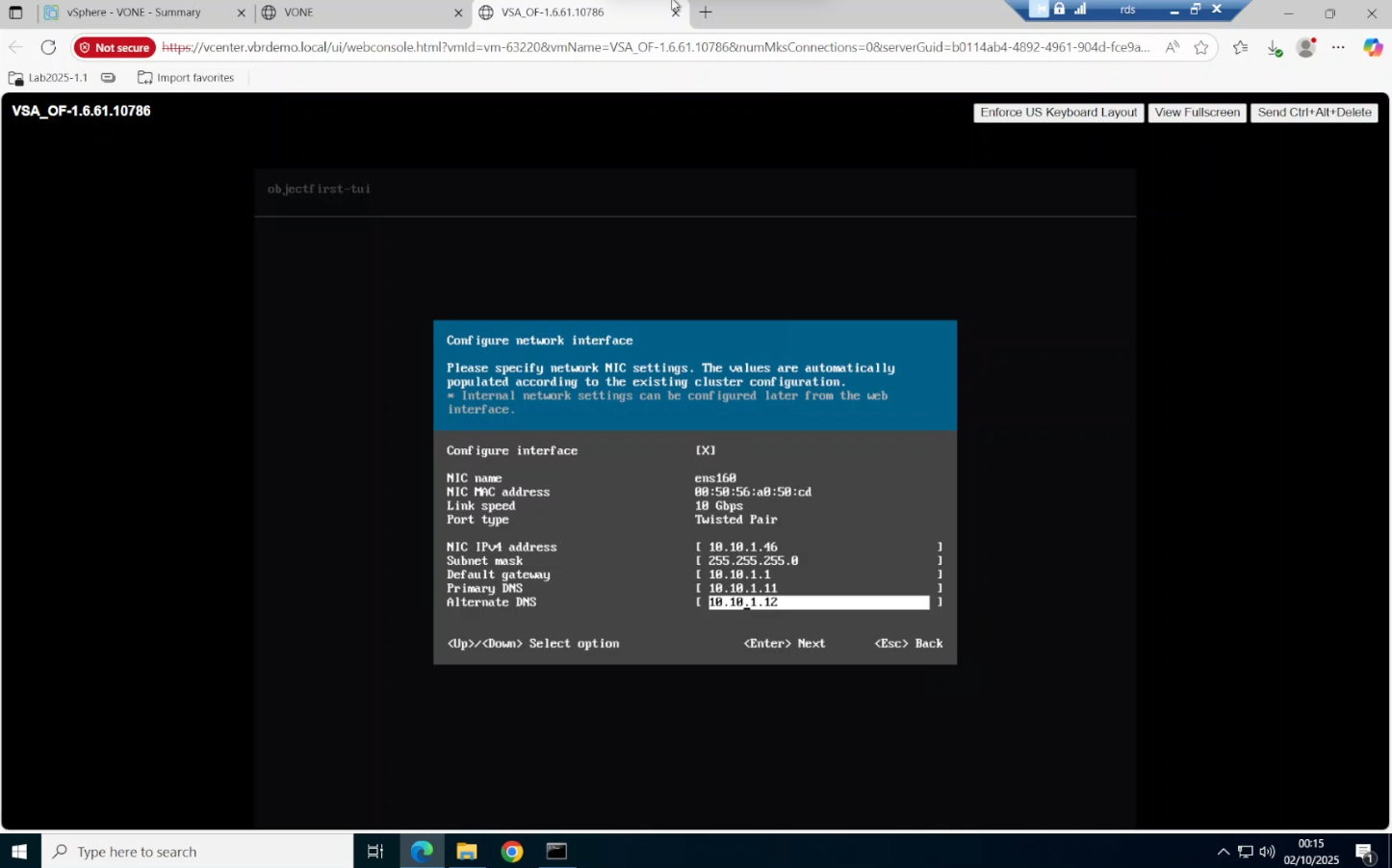1392x868 pixels.
Task: Expand Edge Settings and more menu
Action: tap(1338, 47)
